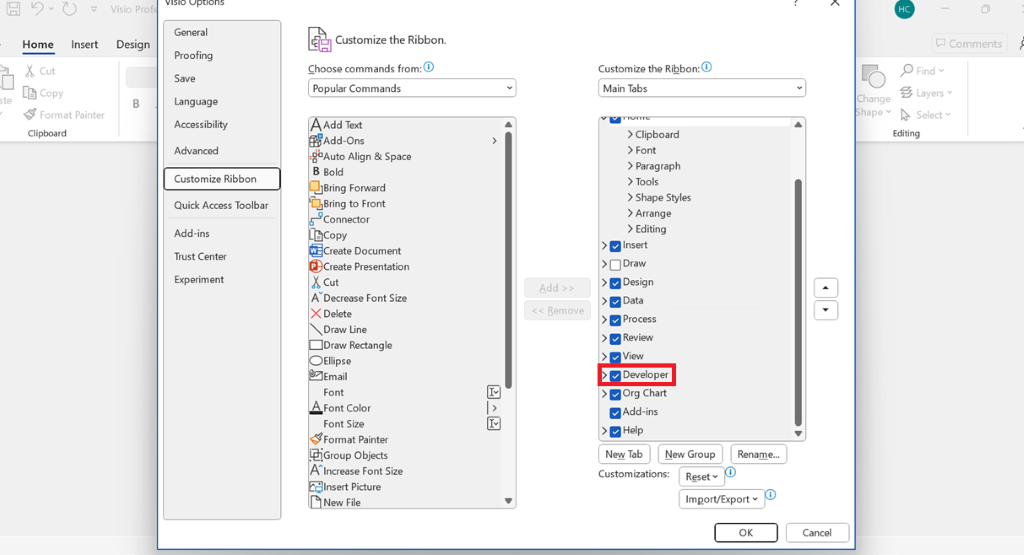
Task: Toggle the Developer tab checkbox
Action: pyautogui.click(x=615, y=375)
